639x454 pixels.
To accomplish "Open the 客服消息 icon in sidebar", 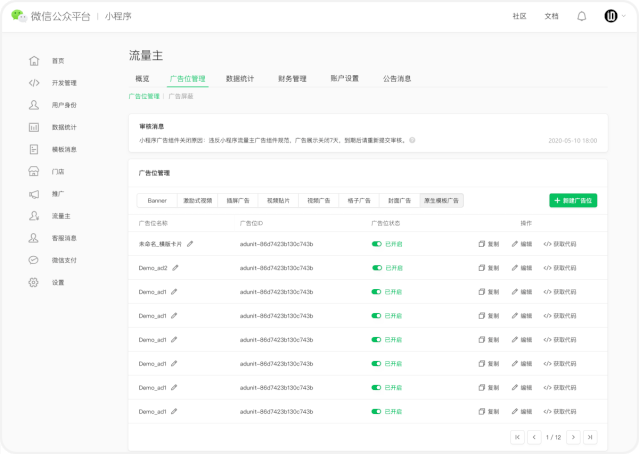I will [34, 238].
